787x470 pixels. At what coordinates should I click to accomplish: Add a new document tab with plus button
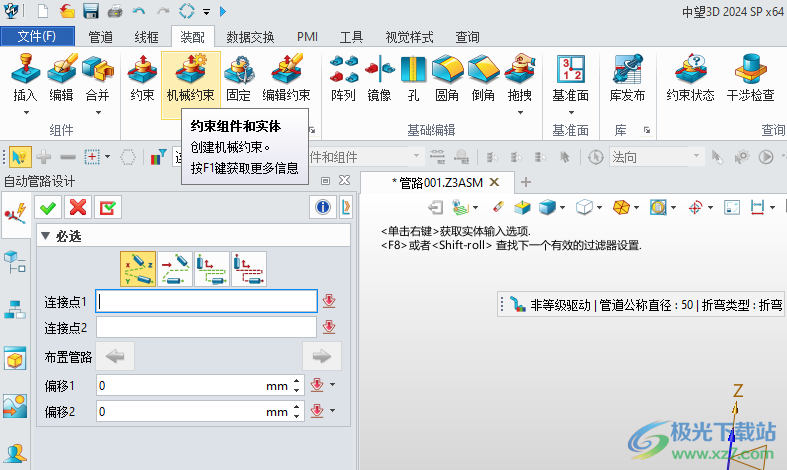526,182
